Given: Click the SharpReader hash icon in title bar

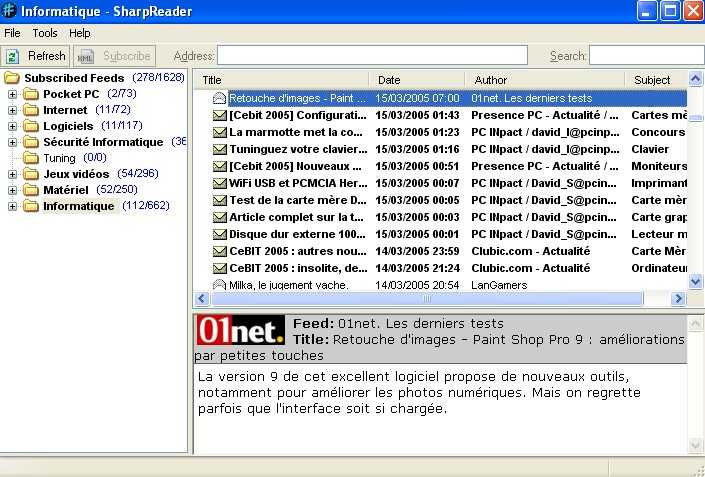Looking at the screenshot, I should tap(9, 10).
